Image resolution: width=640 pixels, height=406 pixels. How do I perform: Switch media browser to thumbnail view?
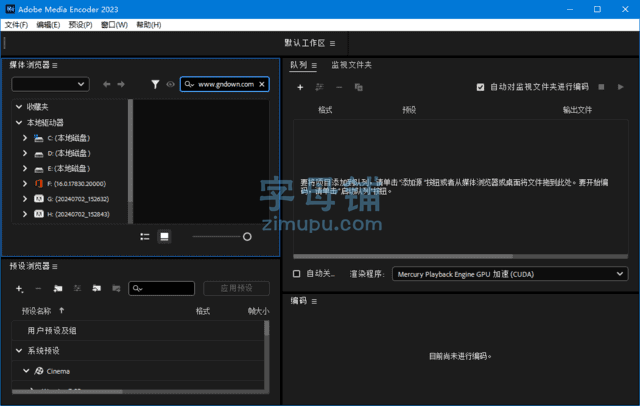pyautogui.click(x=164, y=237)
